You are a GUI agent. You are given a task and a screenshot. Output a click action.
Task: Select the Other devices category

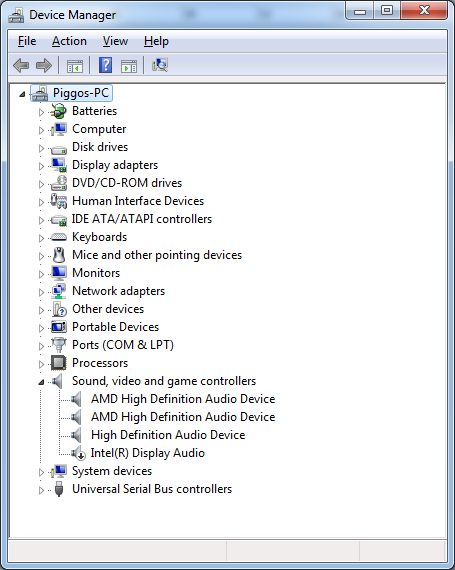coord(108,309)
